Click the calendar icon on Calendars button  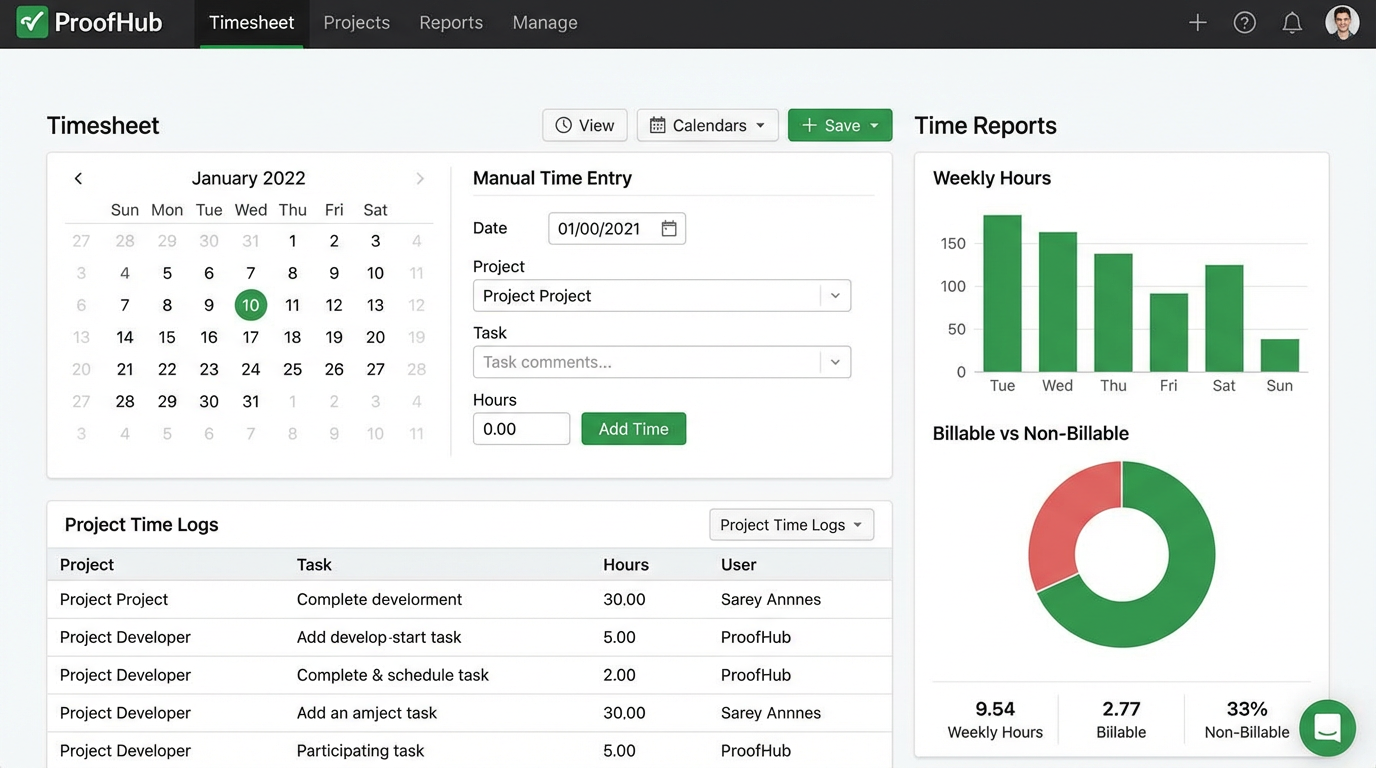pyautogui.click(x=658, y=125)
